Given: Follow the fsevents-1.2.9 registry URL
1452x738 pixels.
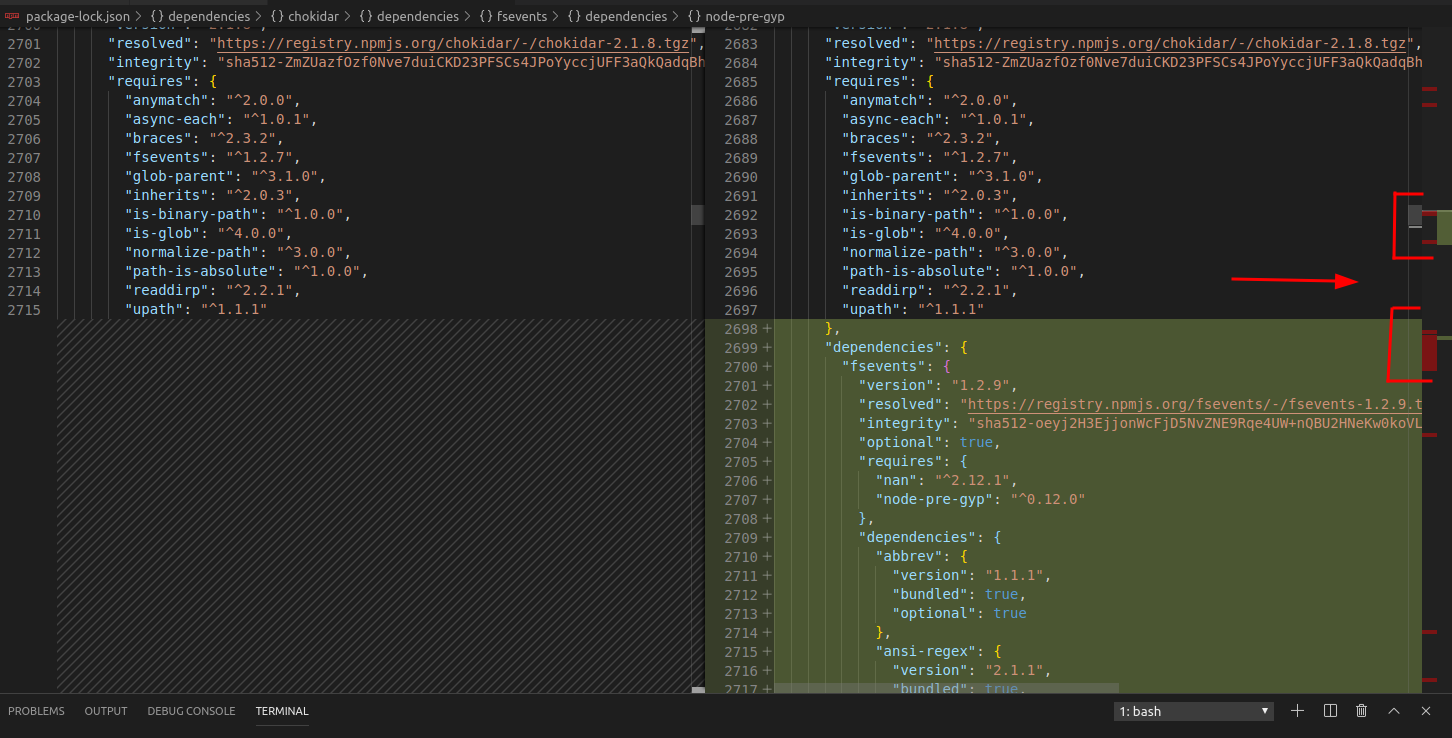Looking at the screenshot, I should click(1194, 405).
